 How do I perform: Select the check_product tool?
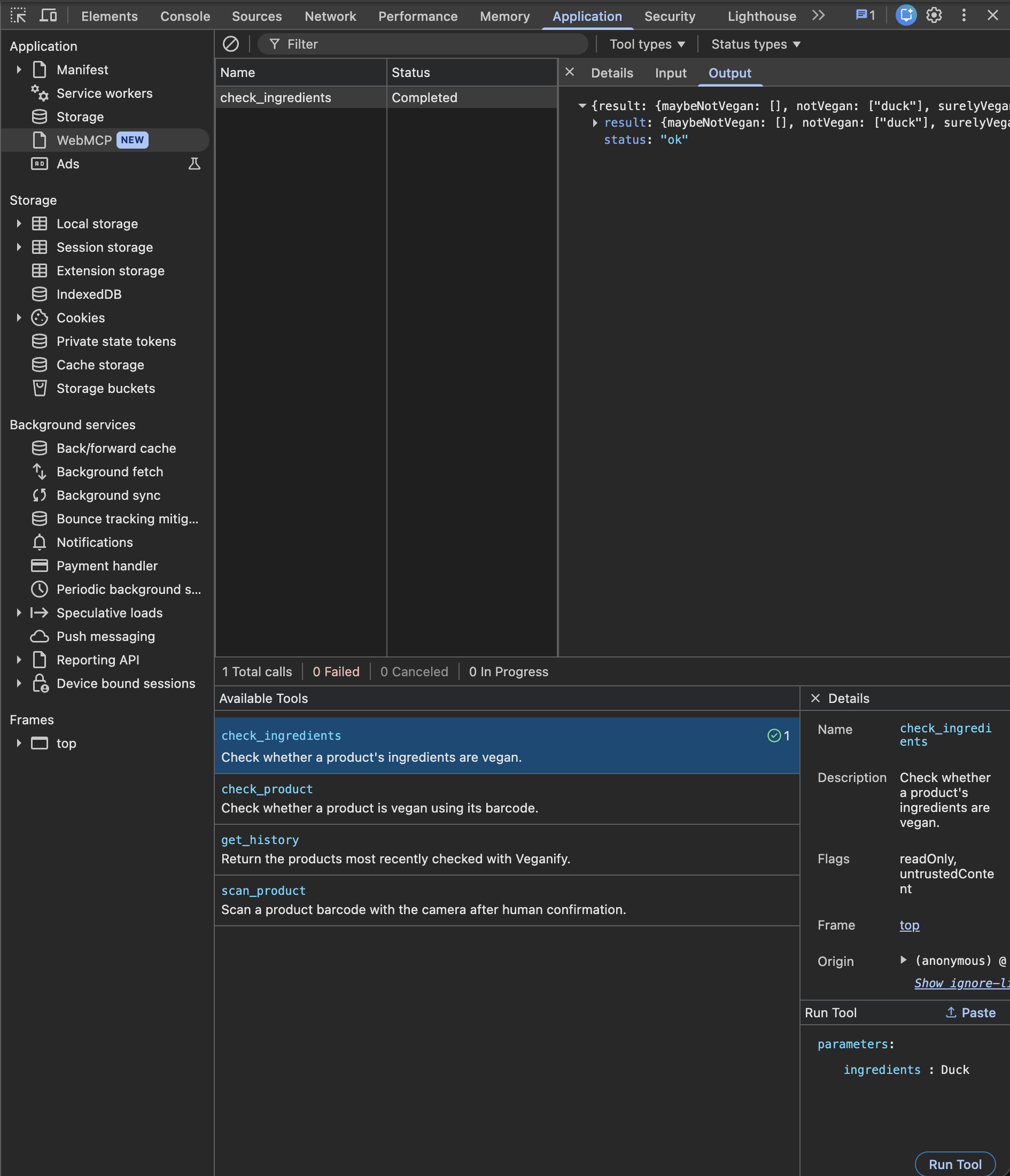(x=507, y=799)
